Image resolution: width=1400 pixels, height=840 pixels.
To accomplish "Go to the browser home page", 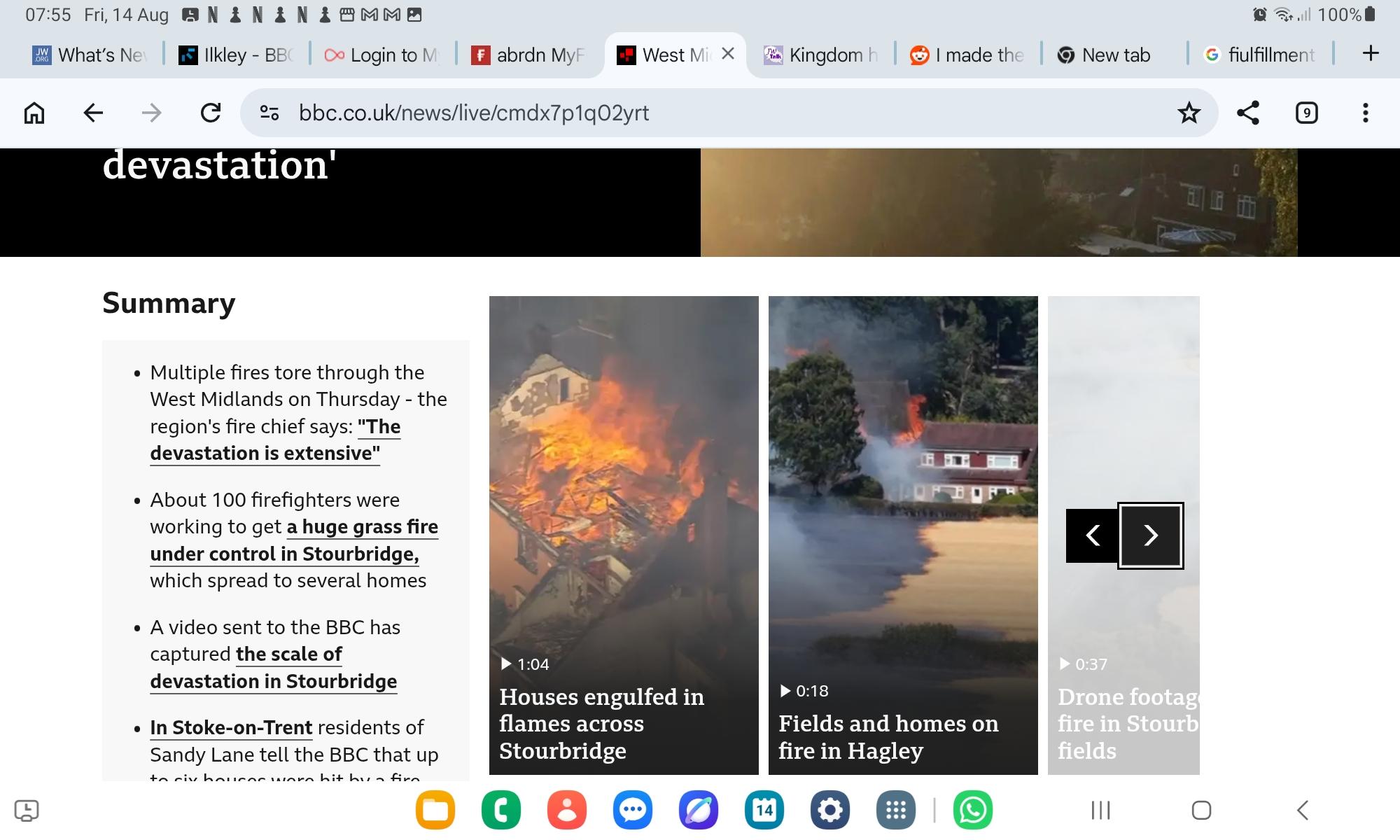I will tap(34, 113).
